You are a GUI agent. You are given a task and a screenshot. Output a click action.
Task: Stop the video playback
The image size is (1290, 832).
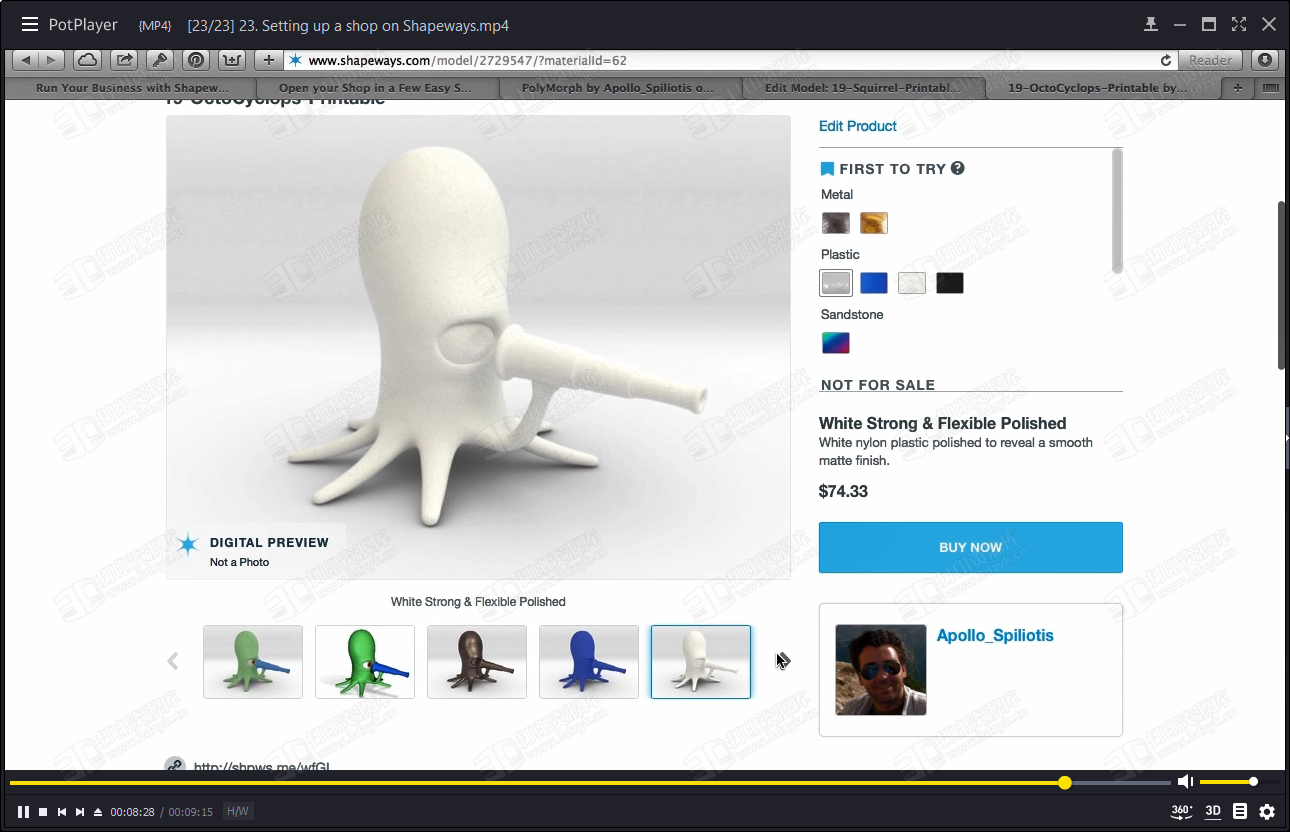tap(43, 812)
